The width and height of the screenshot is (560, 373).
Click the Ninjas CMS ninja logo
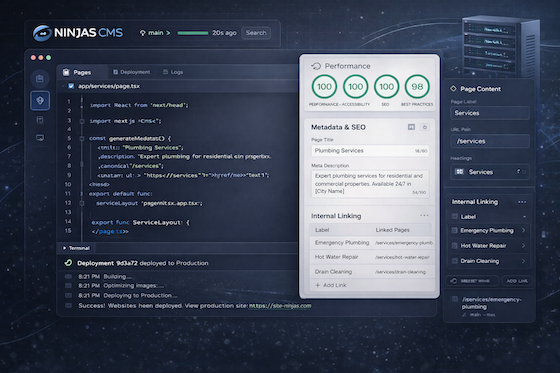coord(42,33)
